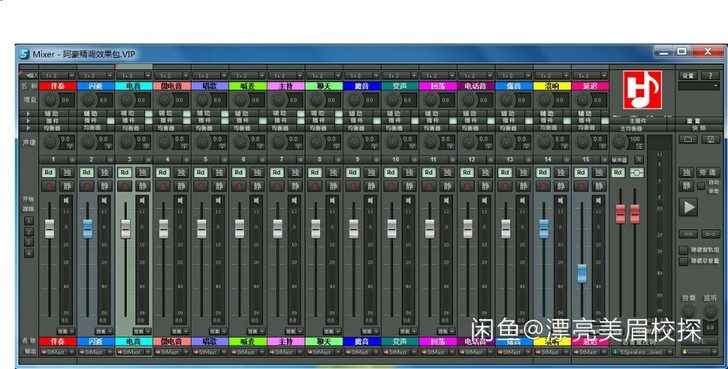The width and height of the screenshot is (728, 369).
Task: Click round icon beside channel number 13
Action: click(x=528, y=159)
